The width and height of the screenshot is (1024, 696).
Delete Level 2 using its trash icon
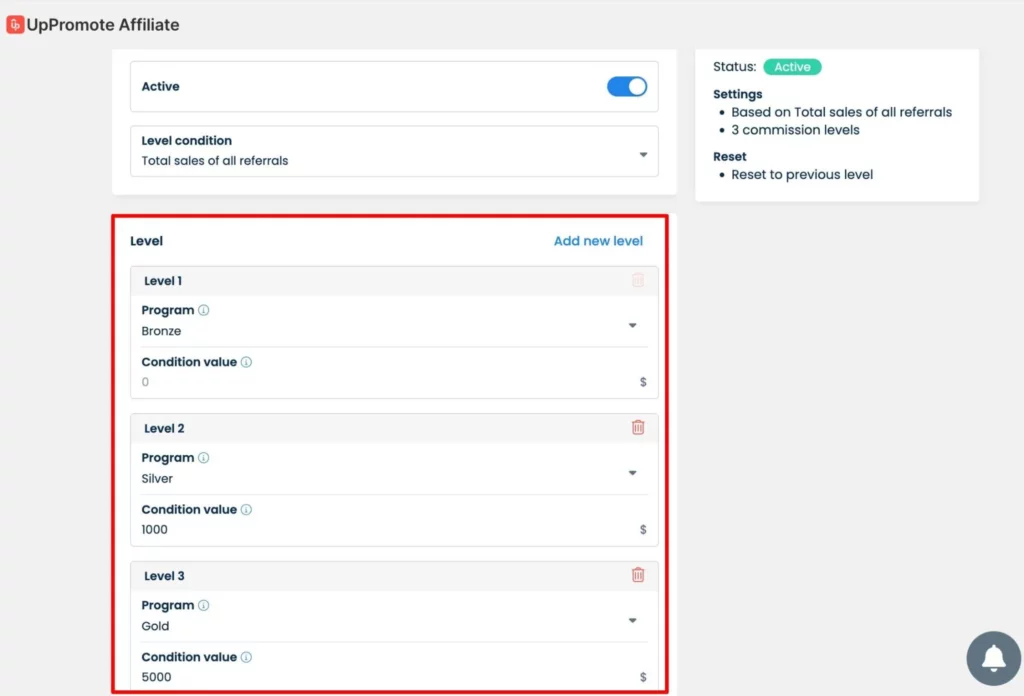[x=638, y=427]
